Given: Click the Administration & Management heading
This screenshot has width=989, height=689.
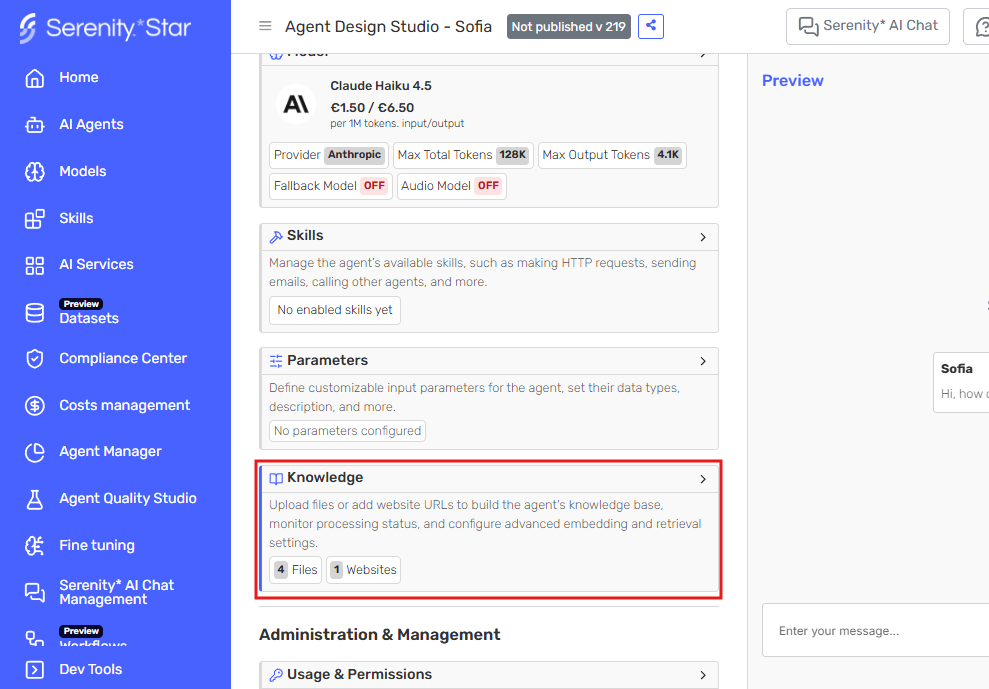Looking at the screenshot, I should point(380,635).
